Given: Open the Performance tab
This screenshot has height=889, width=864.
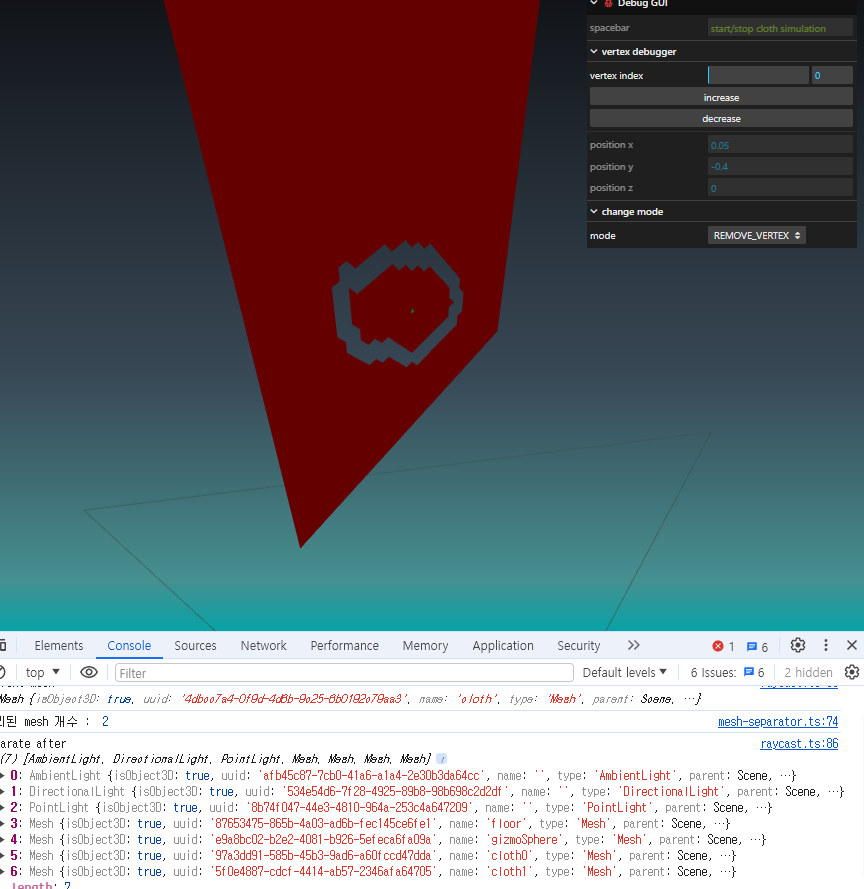Looking at the screenshot, I should coord(344,645).
